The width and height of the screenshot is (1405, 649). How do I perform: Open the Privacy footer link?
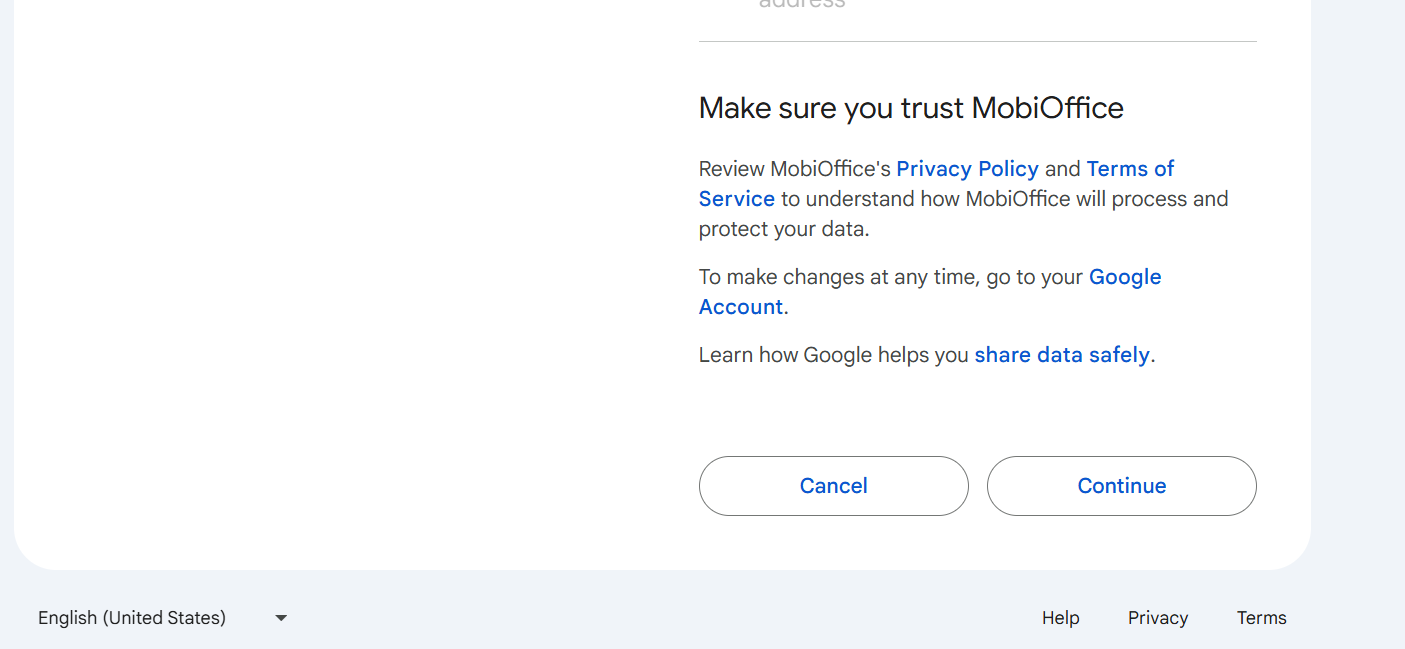1157,618
